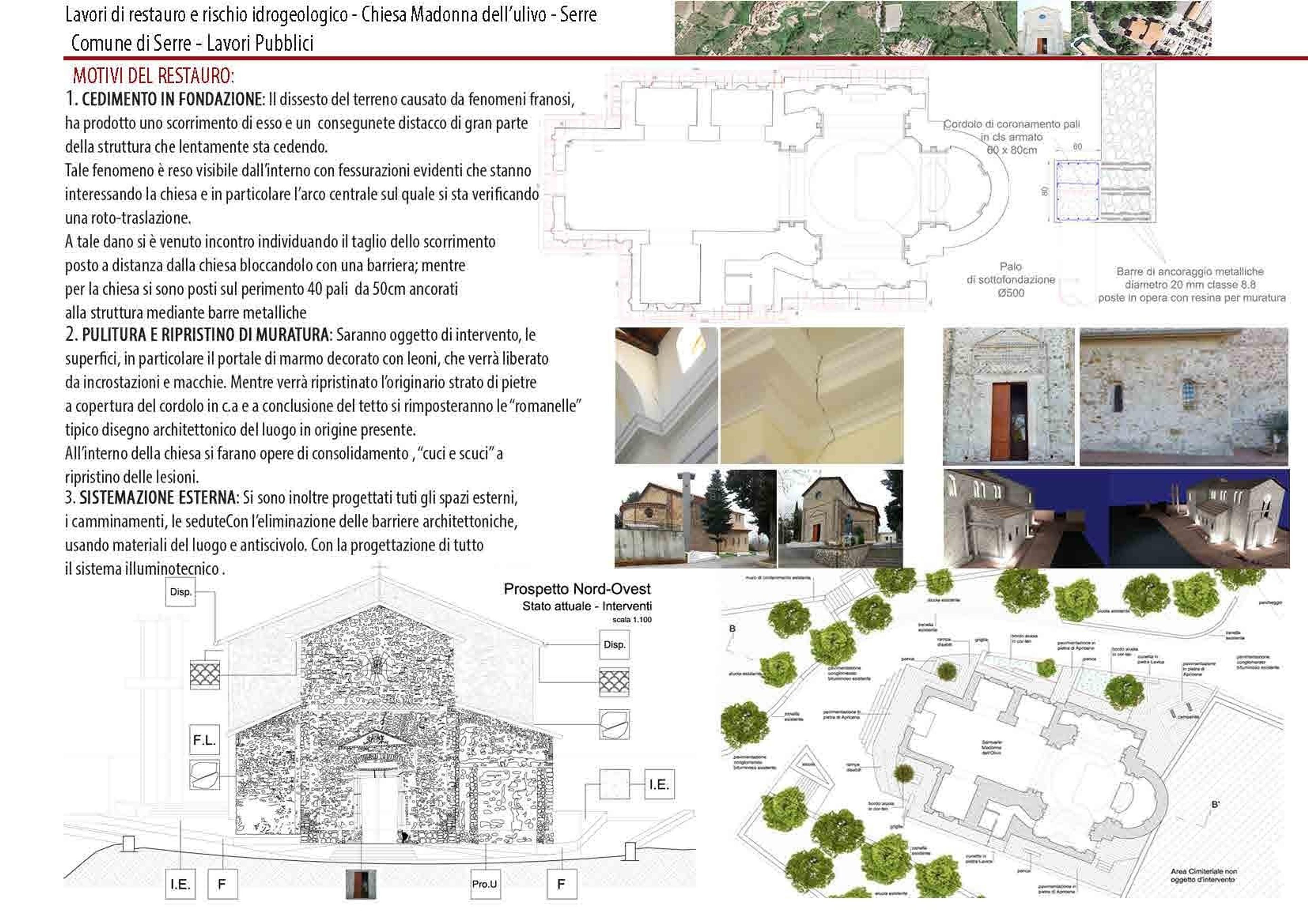Click the stone-pattern symbol beneath the F.L. box
Screen dimensions: 1308x924
[204, 774]
